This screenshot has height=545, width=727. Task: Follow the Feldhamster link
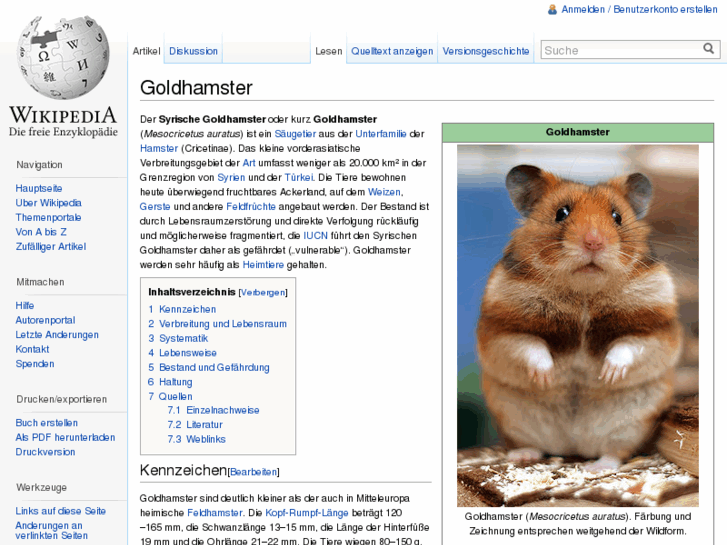click(x=215, y=513)
